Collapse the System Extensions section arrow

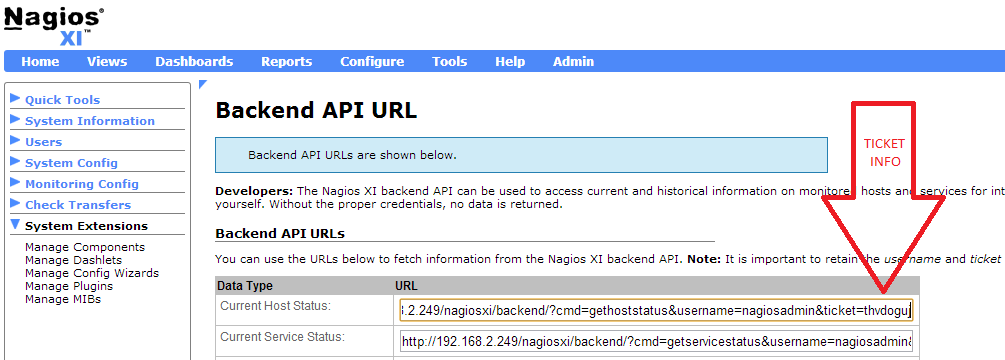tap(15, 225)
